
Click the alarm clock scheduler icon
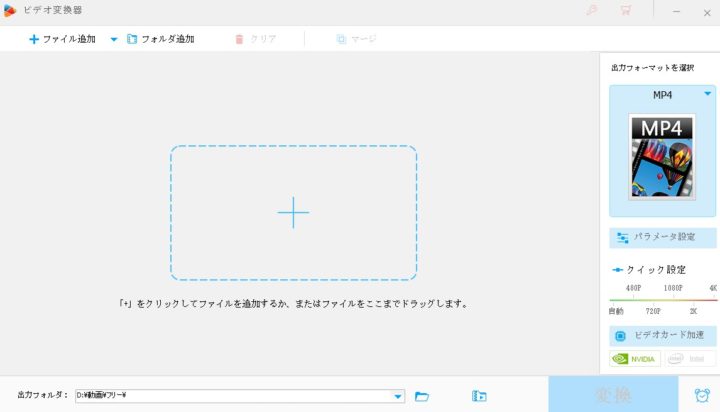[x=699, y=395]
